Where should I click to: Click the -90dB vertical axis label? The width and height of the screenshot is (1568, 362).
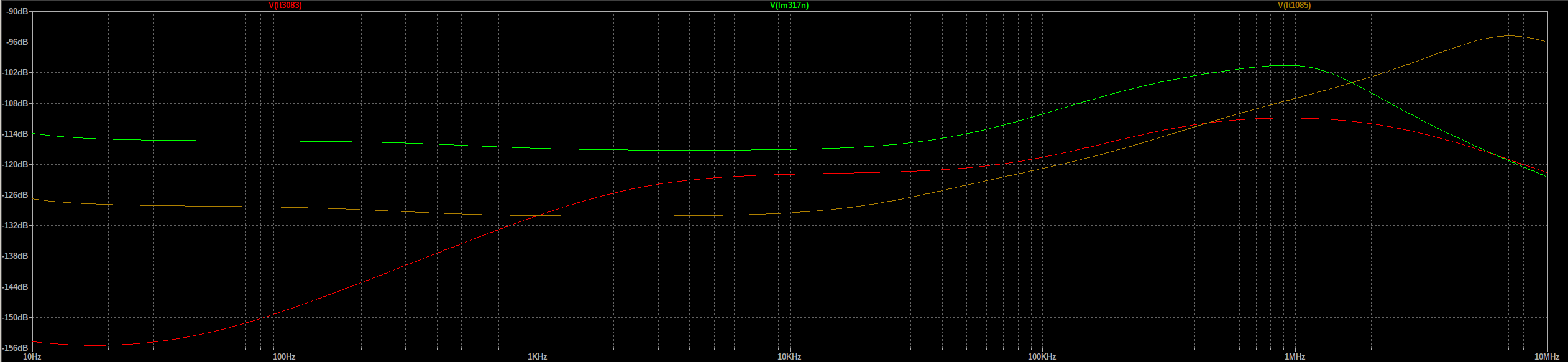point(17,12)
